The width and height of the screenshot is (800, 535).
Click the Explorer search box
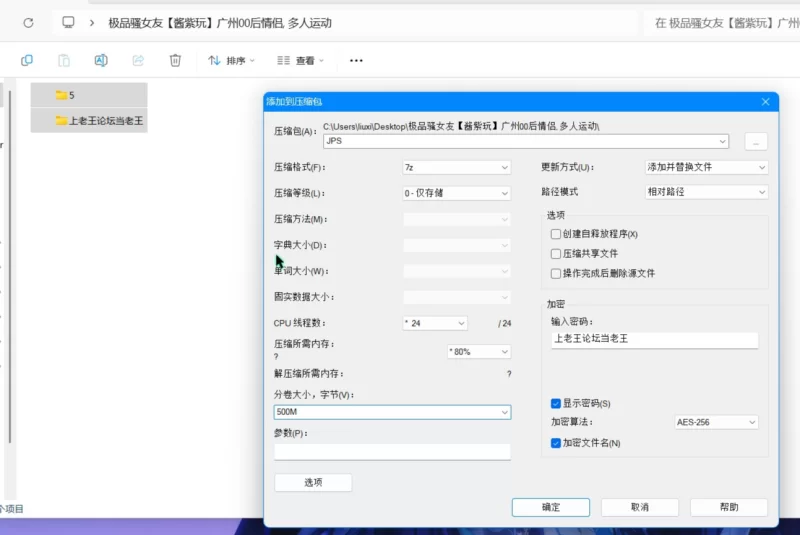[722, 23]
